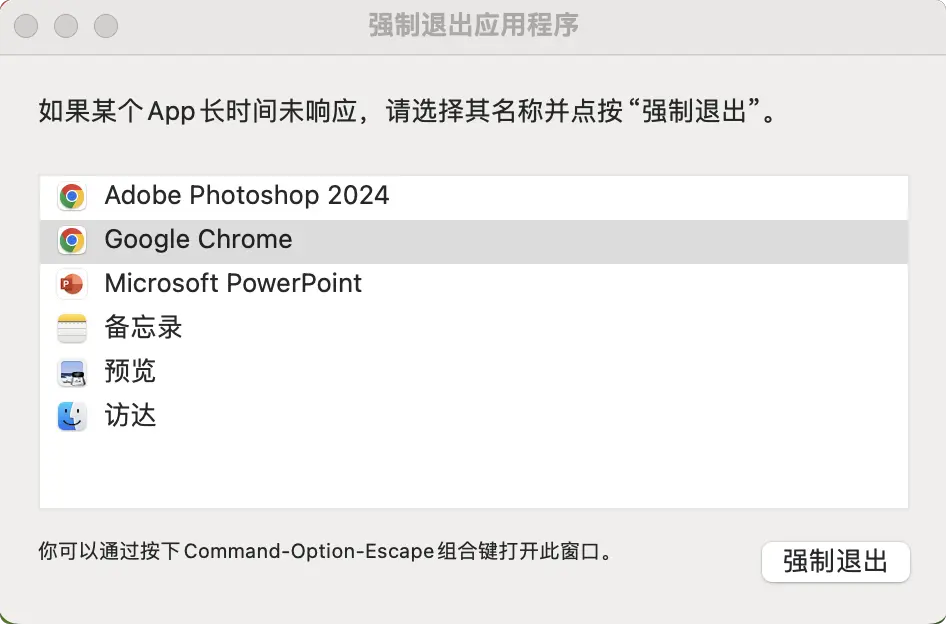Click the 备忘录 notes app icon

tap(71, 328)
